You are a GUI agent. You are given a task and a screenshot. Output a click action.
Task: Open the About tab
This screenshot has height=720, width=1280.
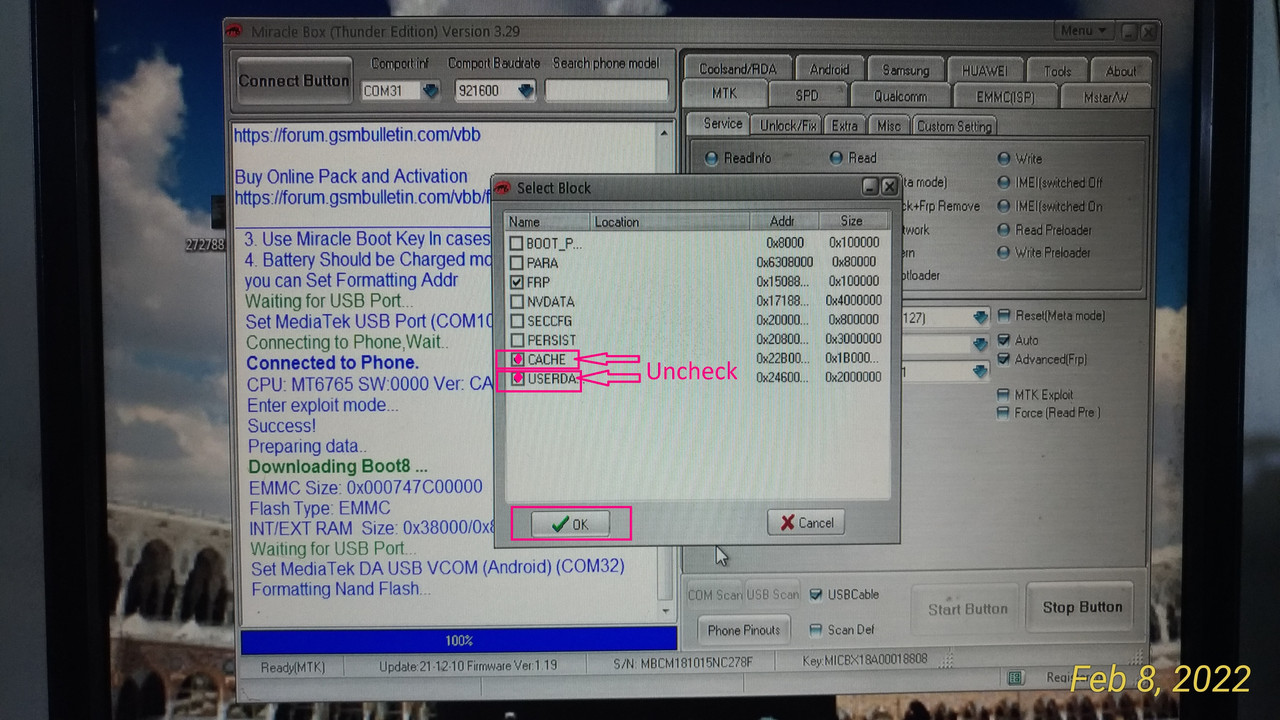pos(1120,70)
